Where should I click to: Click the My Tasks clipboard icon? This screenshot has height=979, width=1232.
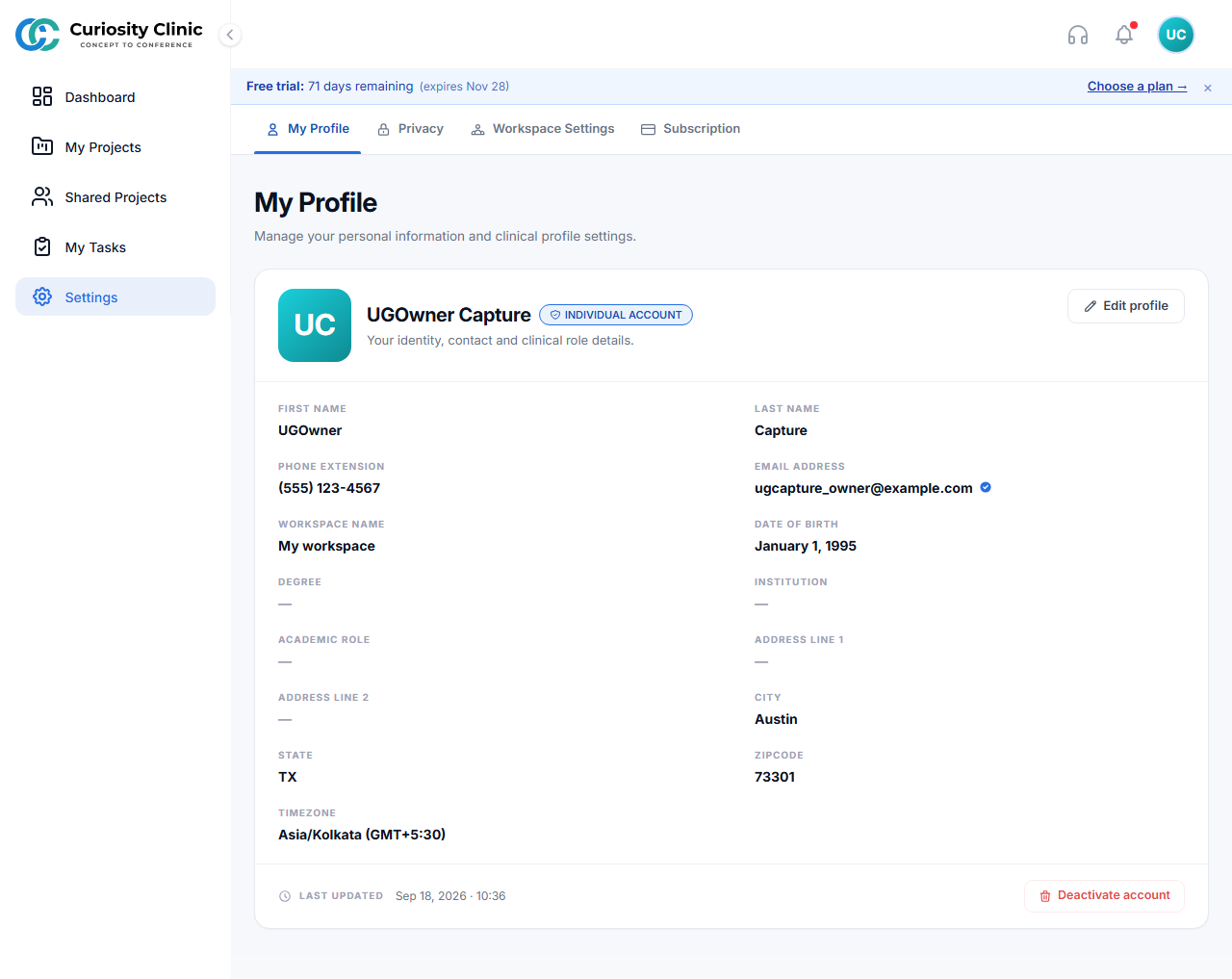[x=42, y=246]
